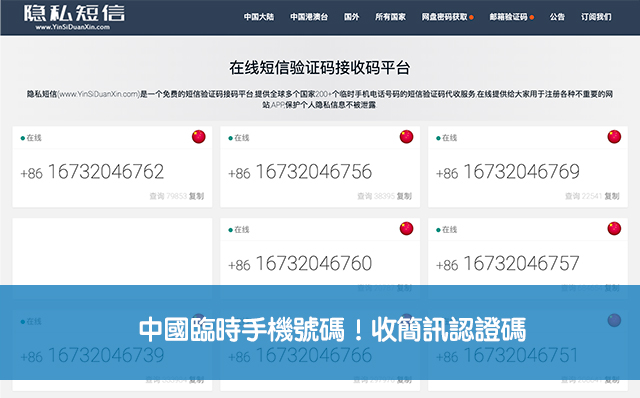Click the www.YinSiDuanXin.com text in description

point(99,94)
